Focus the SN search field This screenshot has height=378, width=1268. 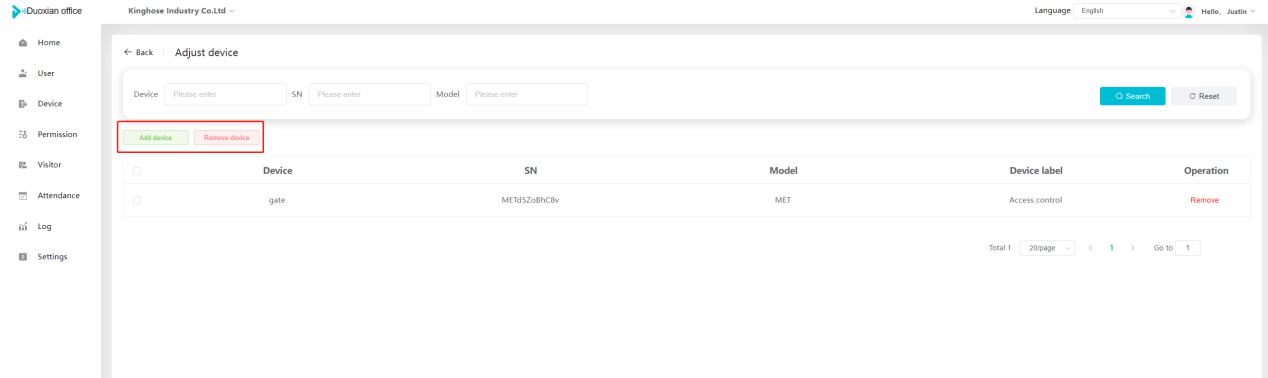pyautogui.click(x=369, y=94)
